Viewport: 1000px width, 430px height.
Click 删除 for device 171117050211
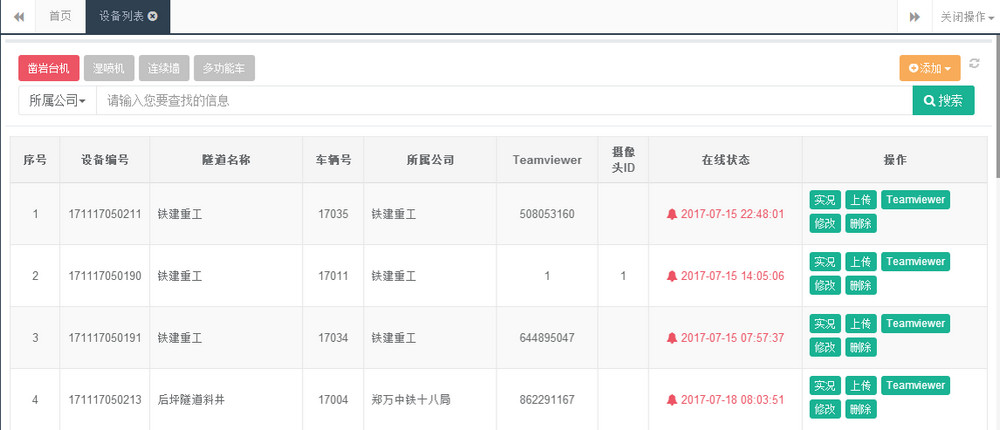tap(860, 223)
